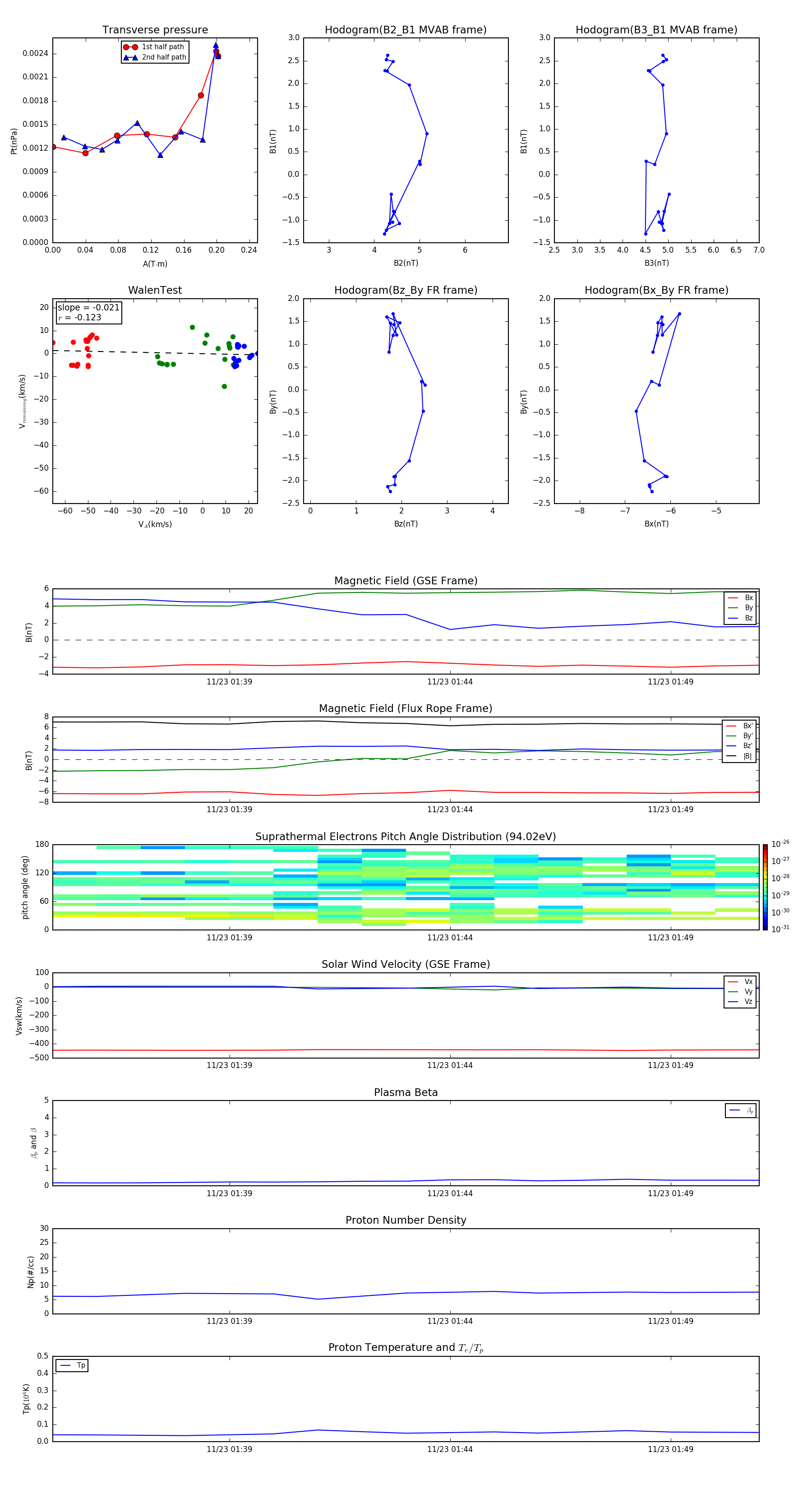812x1489 pixels.
Task: Click the 'Hodogram(B2_B1 MVAB frame)' title
Action: tap(406, 30)
